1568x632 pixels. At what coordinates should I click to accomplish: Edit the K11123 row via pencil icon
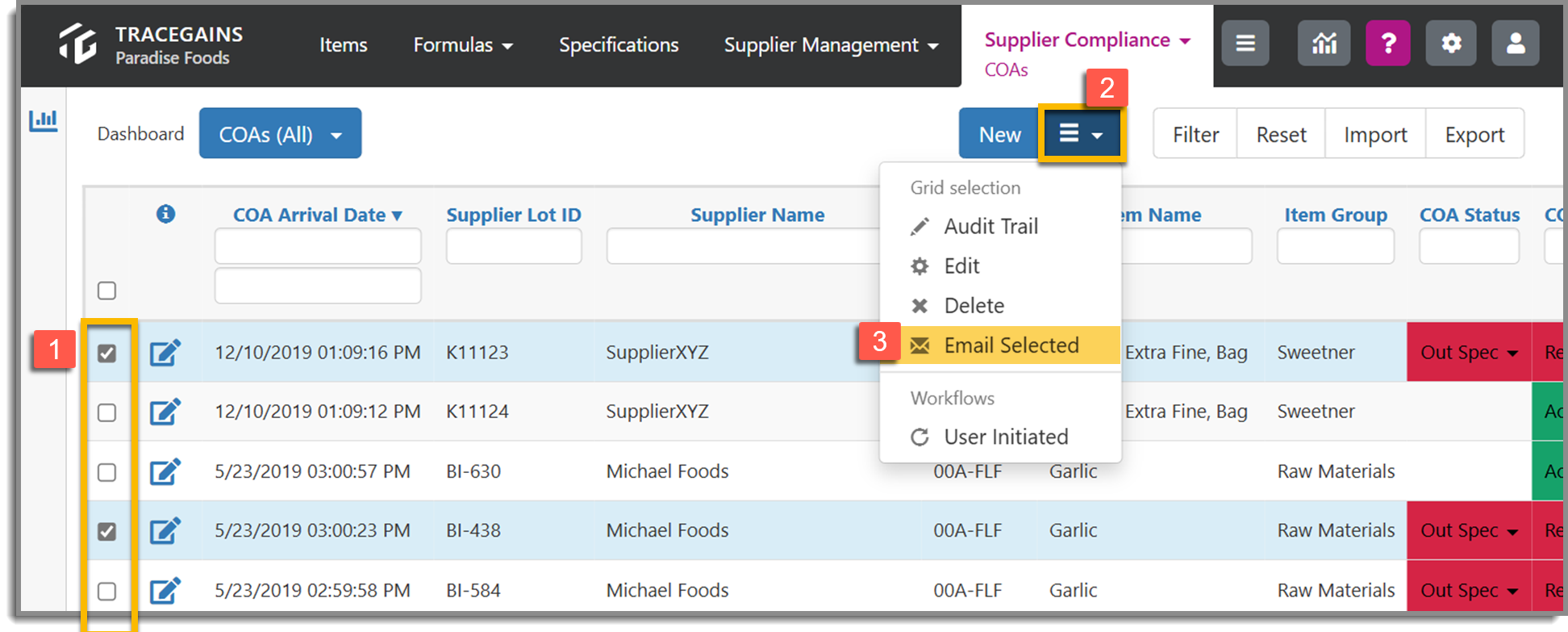click(x=165, y=353)
